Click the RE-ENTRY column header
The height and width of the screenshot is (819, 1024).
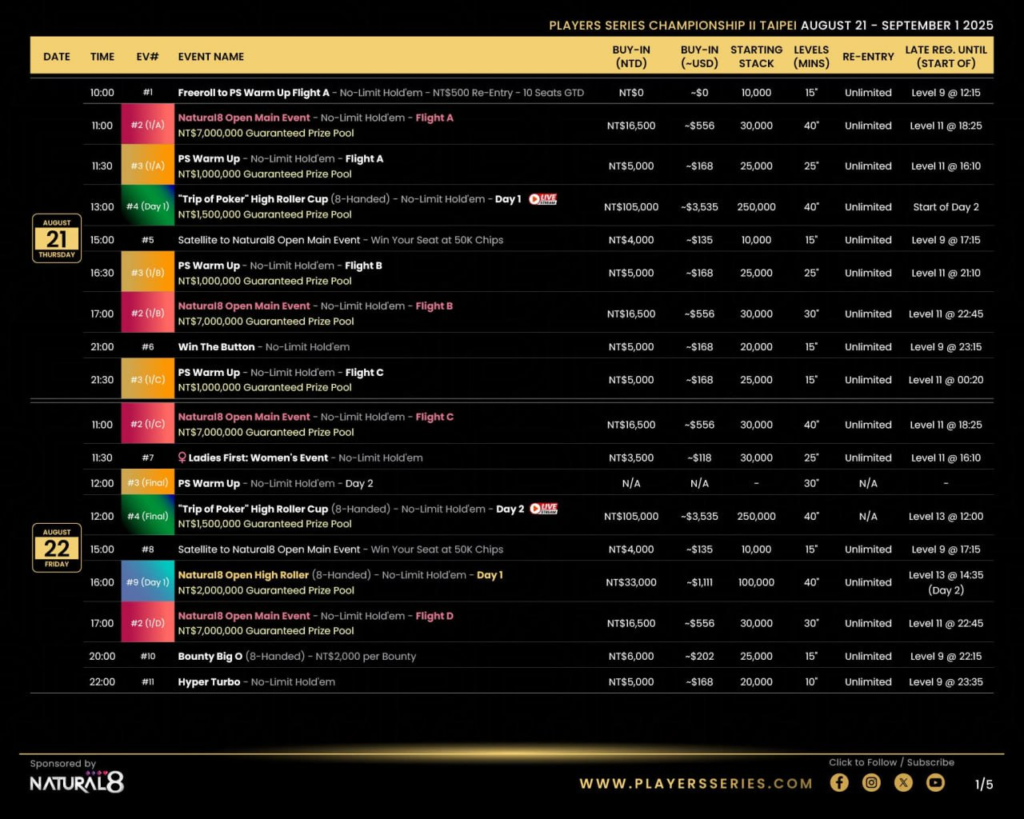point(867,57)
